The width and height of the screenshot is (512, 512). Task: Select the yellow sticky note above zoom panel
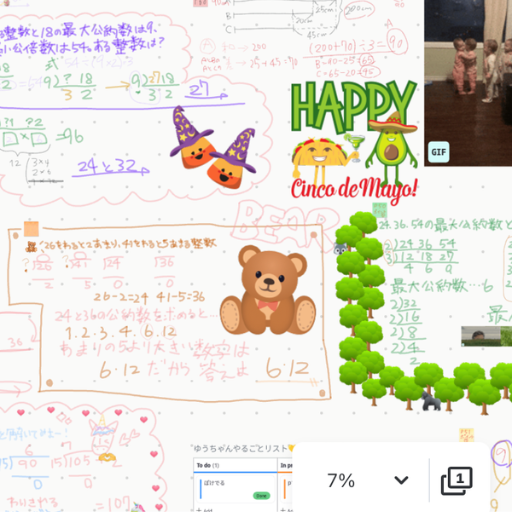pyautogui.click(x=466, y=436)
